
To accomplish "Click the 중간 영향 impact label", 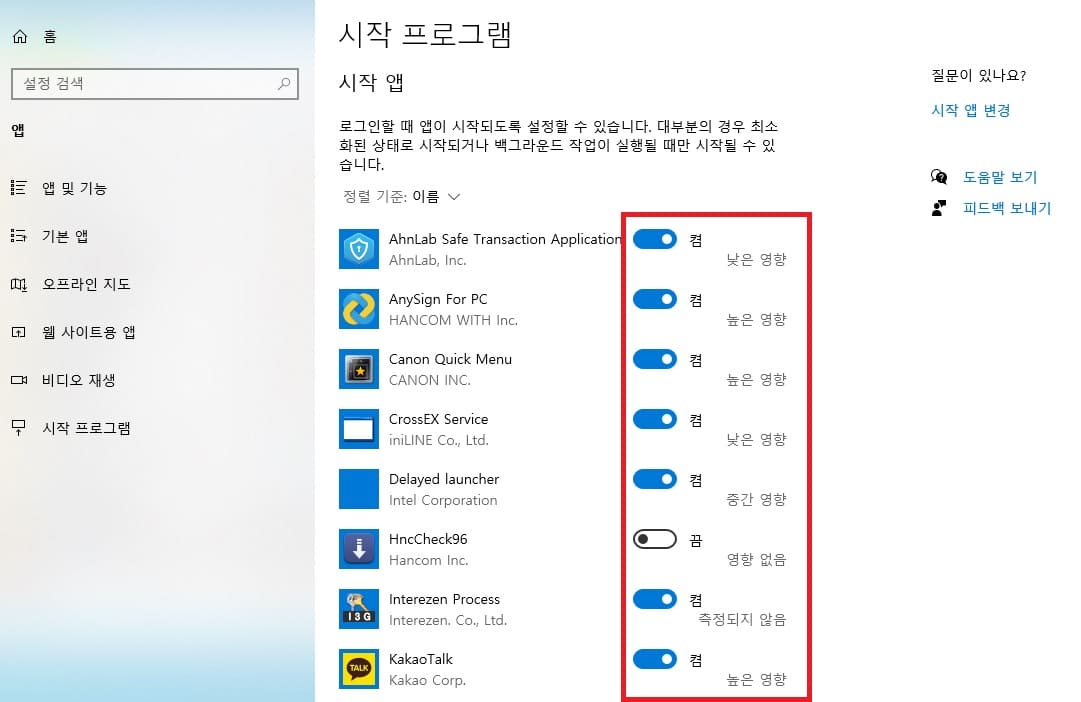I will point(756,499).
